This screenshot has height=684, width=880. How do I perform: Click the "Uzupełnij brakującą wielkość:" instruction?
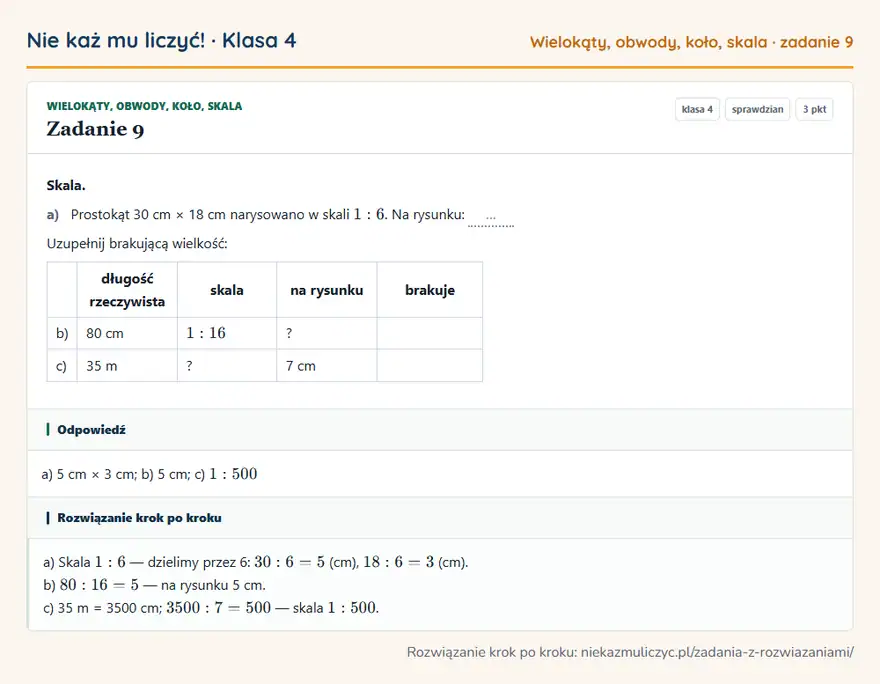(x=137, y=244)
